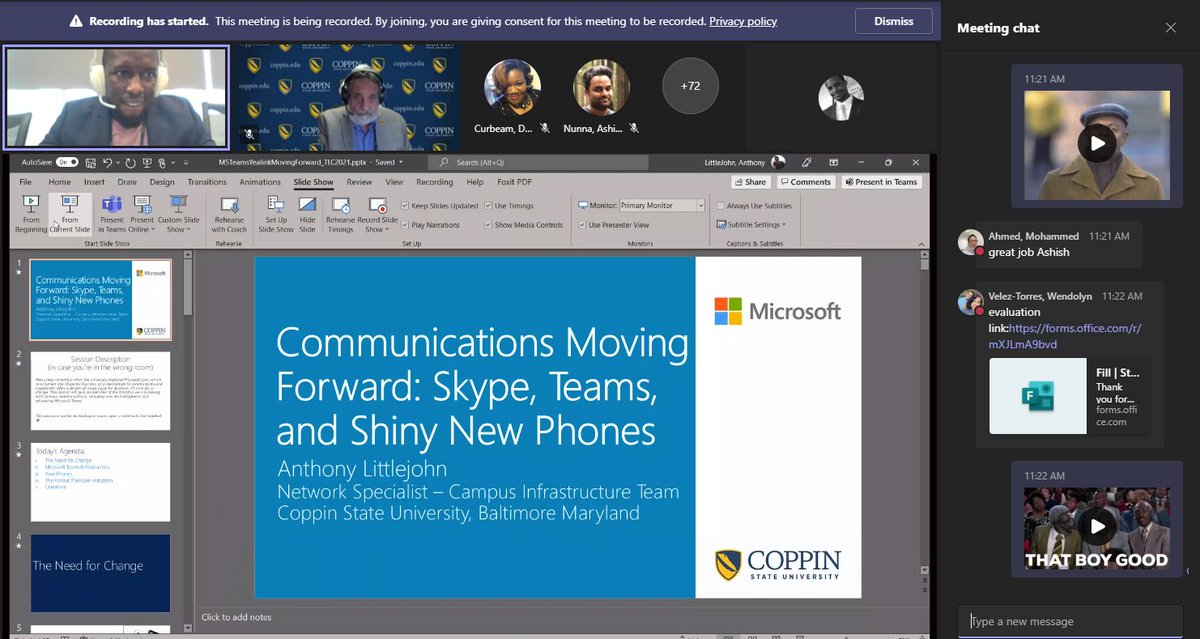1200x639 pixels.
Task: Open Custom Slide Show dropdown
Action: click(x=178, y=214)
